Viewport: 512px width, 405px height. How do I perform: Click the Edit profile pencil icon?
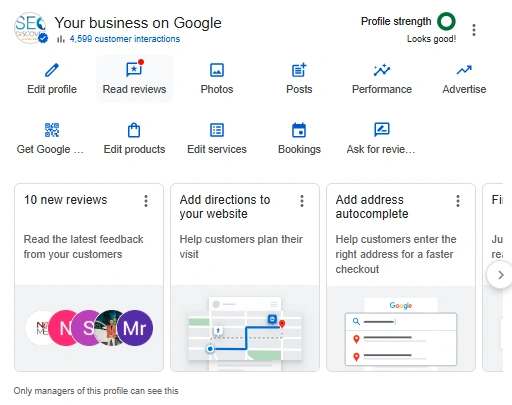[52, 70]
